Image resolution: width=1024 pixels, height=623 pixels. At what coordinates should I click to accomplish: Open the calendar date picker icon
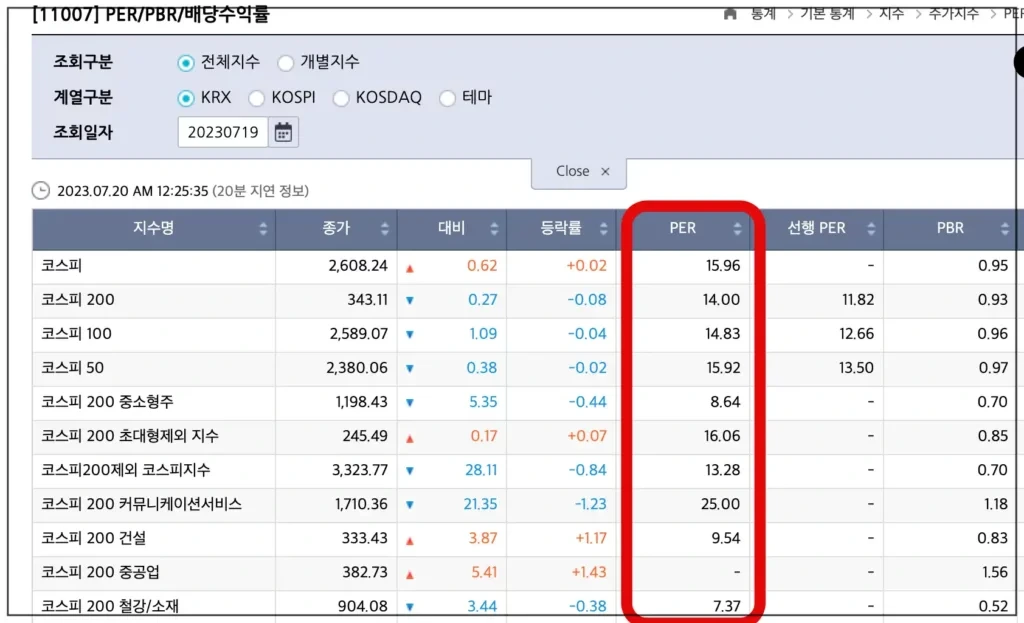click(x=283, y=133)
